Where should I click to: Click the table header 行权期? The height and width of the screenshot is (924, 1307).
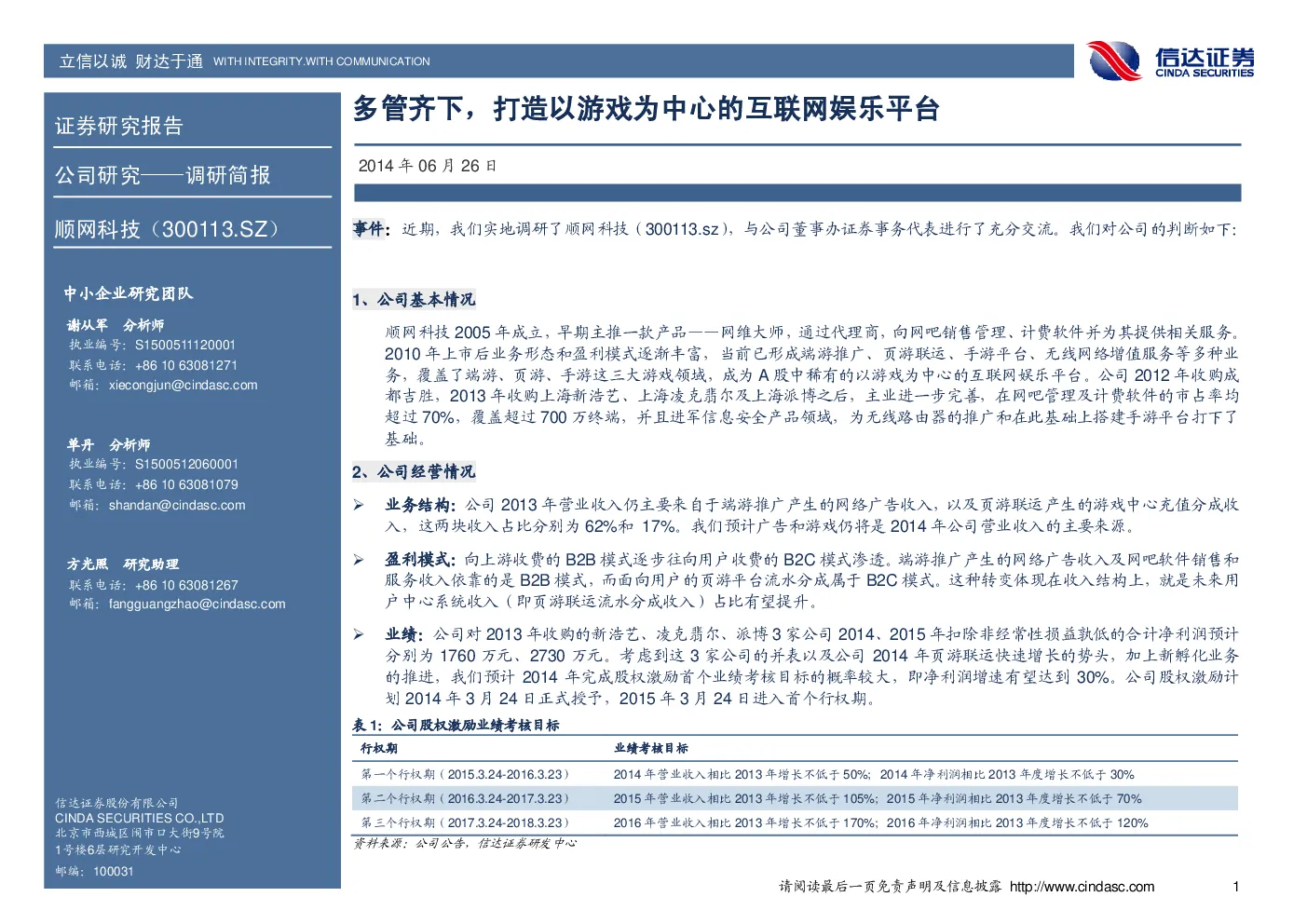click(379, 749)
